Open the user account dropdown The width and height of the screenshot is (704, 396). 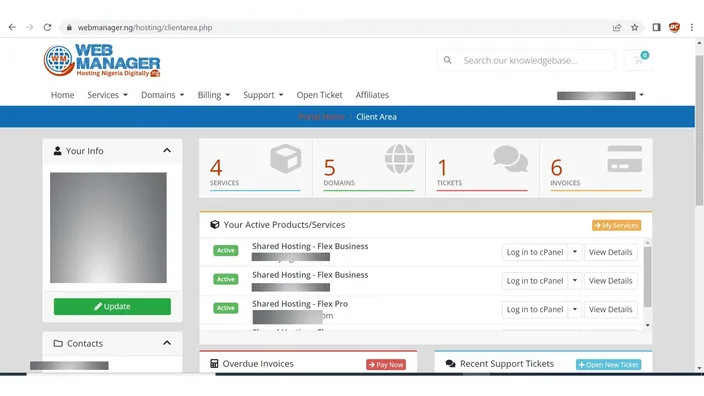[x=600, y=95]
